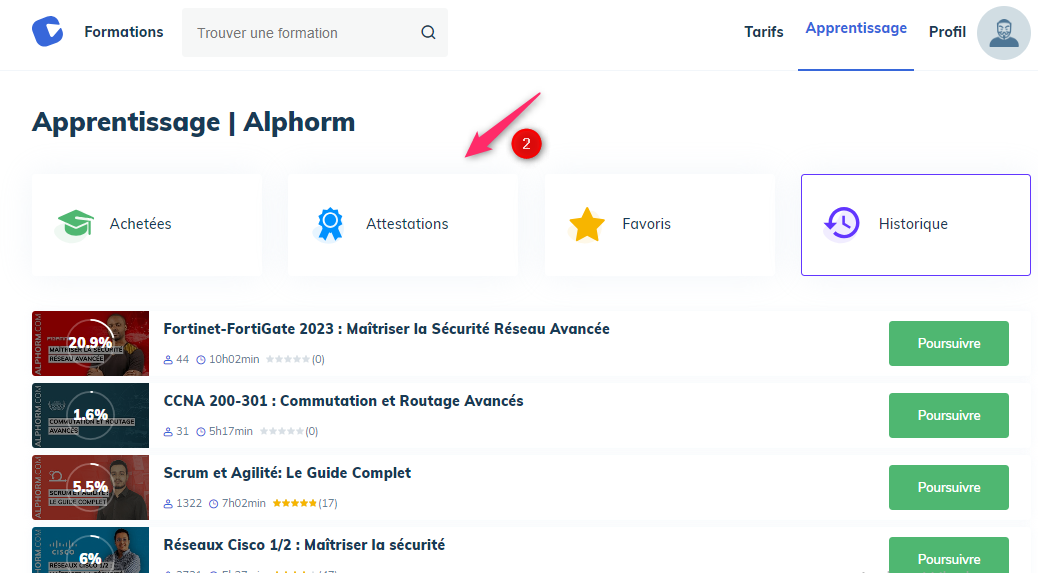Click the Scrum course thumbnail showing 5.5%
1038x573 pixels.
click(91, 488)
